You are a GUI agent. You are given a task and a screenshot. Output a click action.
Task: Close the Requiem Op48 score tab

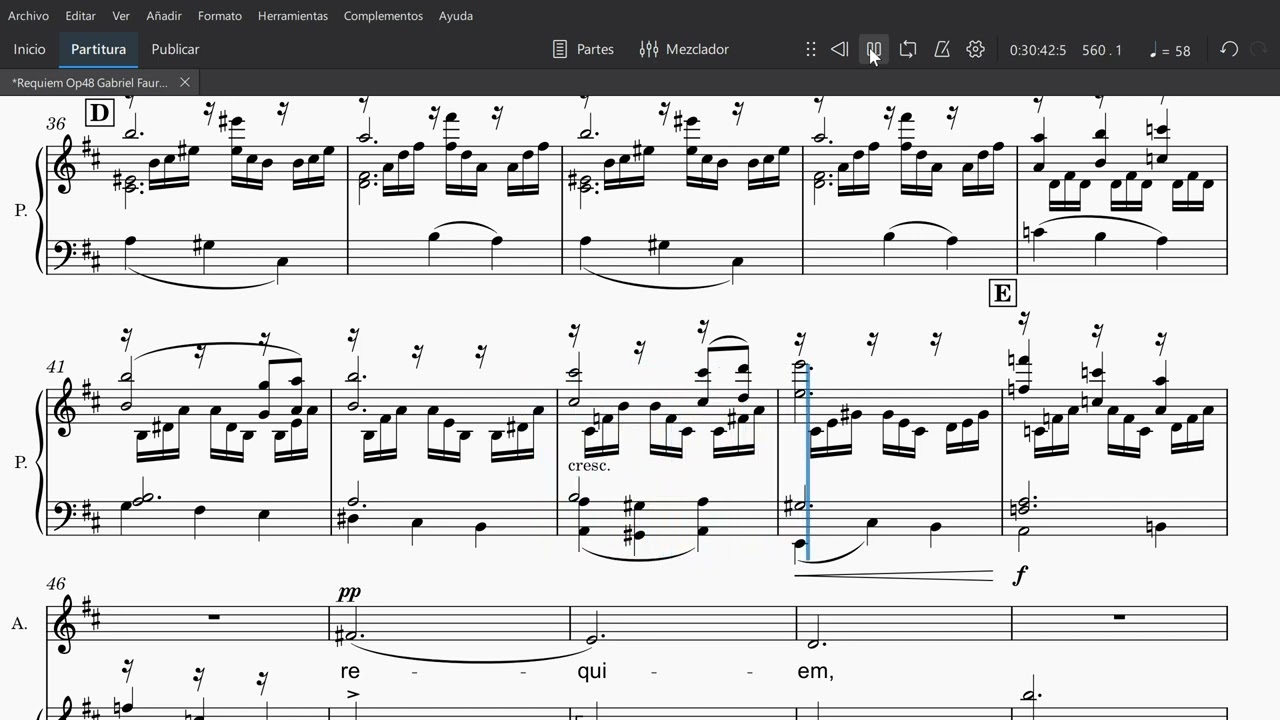[184, 82]
